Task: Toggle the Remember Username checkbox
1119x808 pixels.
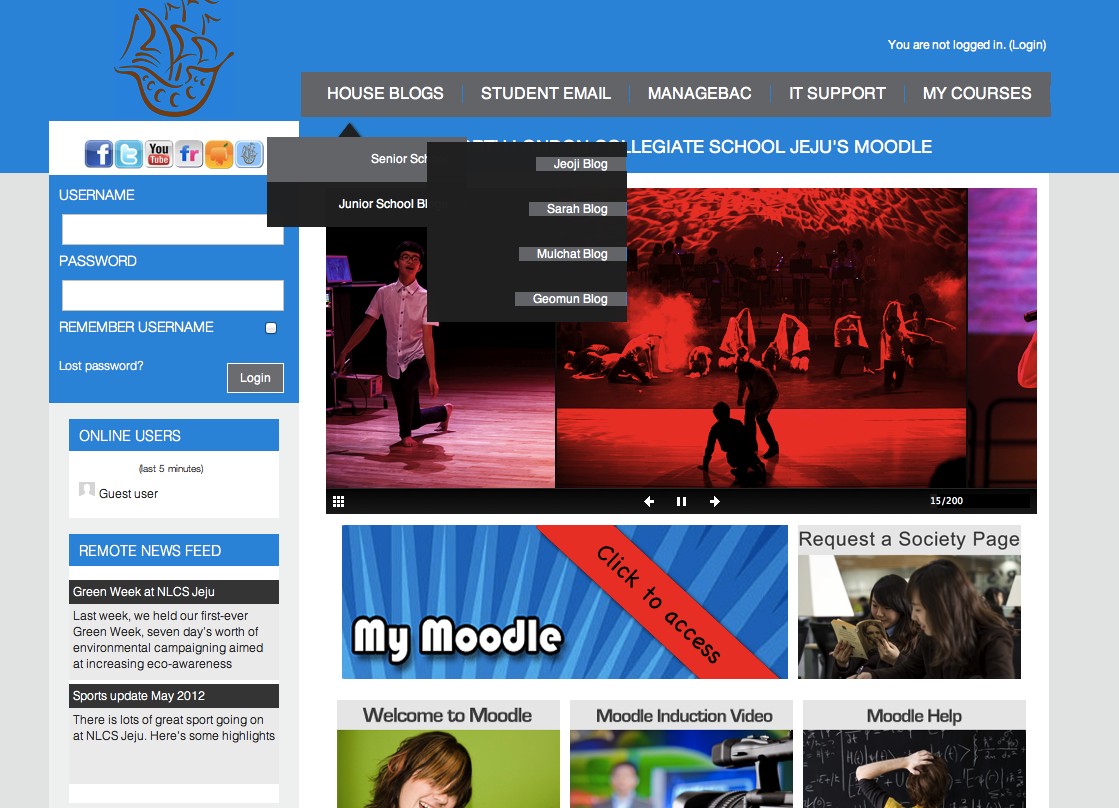Action: [271, 328]
